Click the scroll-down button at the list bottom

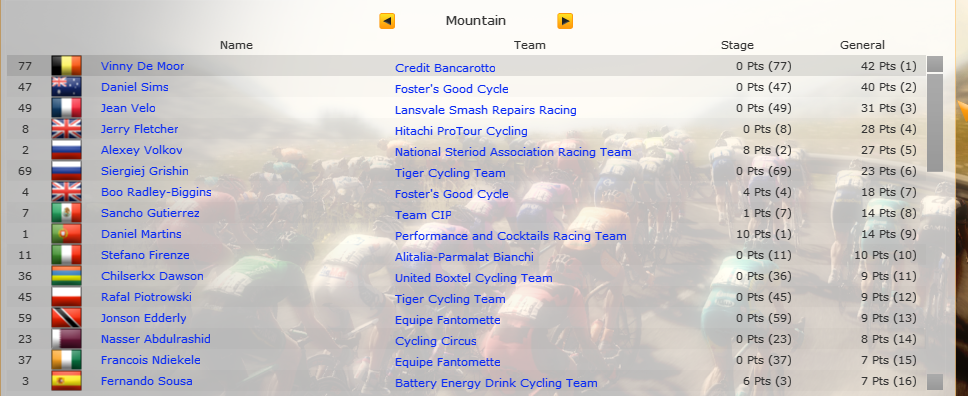(x=935, y=382)
